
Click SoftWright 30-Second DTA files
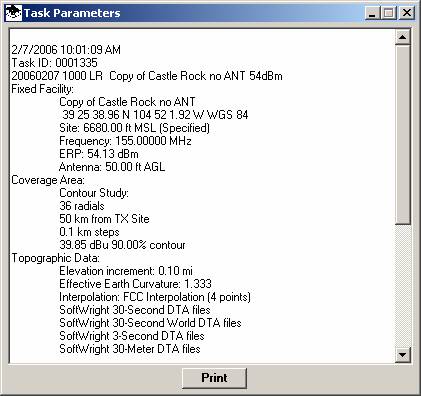(135, 310)
